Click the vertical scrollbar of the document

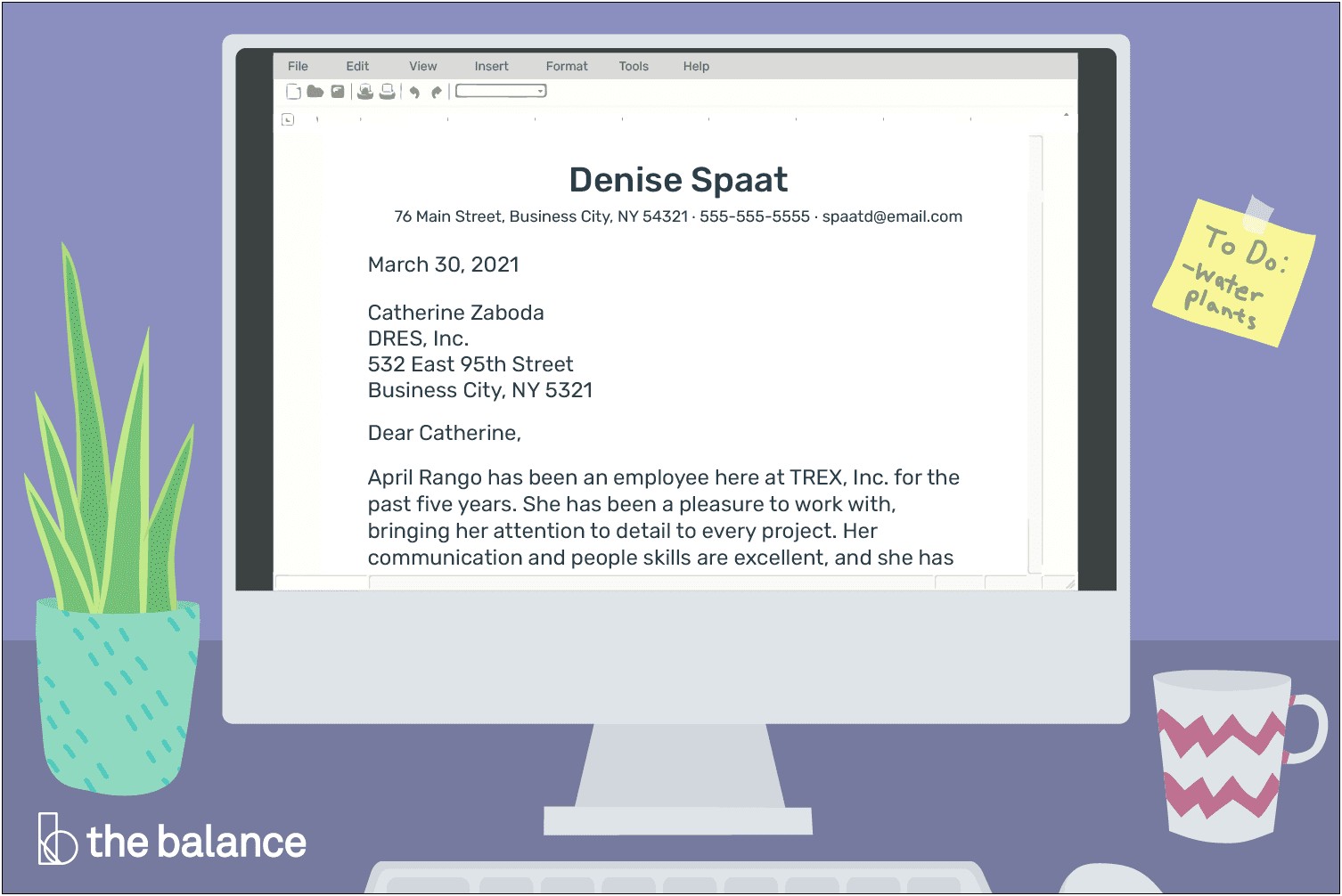(1035, 354)
